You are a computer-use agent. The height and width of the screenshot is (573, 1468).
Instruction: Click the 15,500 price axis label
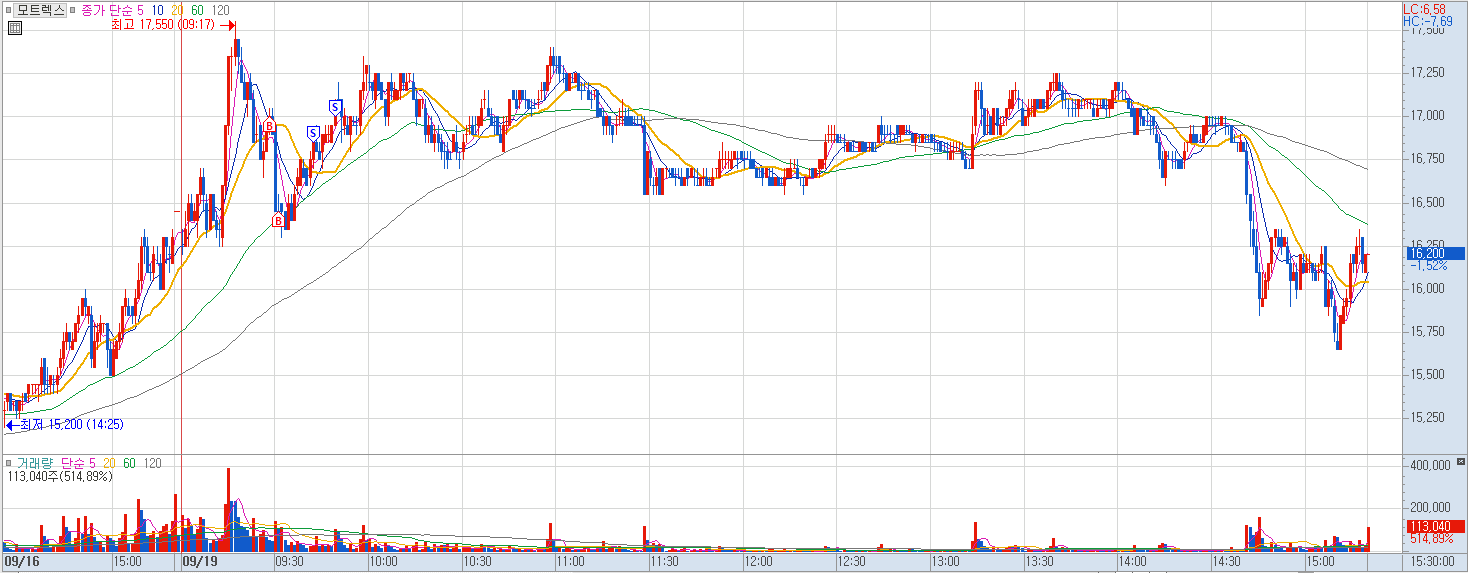coord(1427,375)
